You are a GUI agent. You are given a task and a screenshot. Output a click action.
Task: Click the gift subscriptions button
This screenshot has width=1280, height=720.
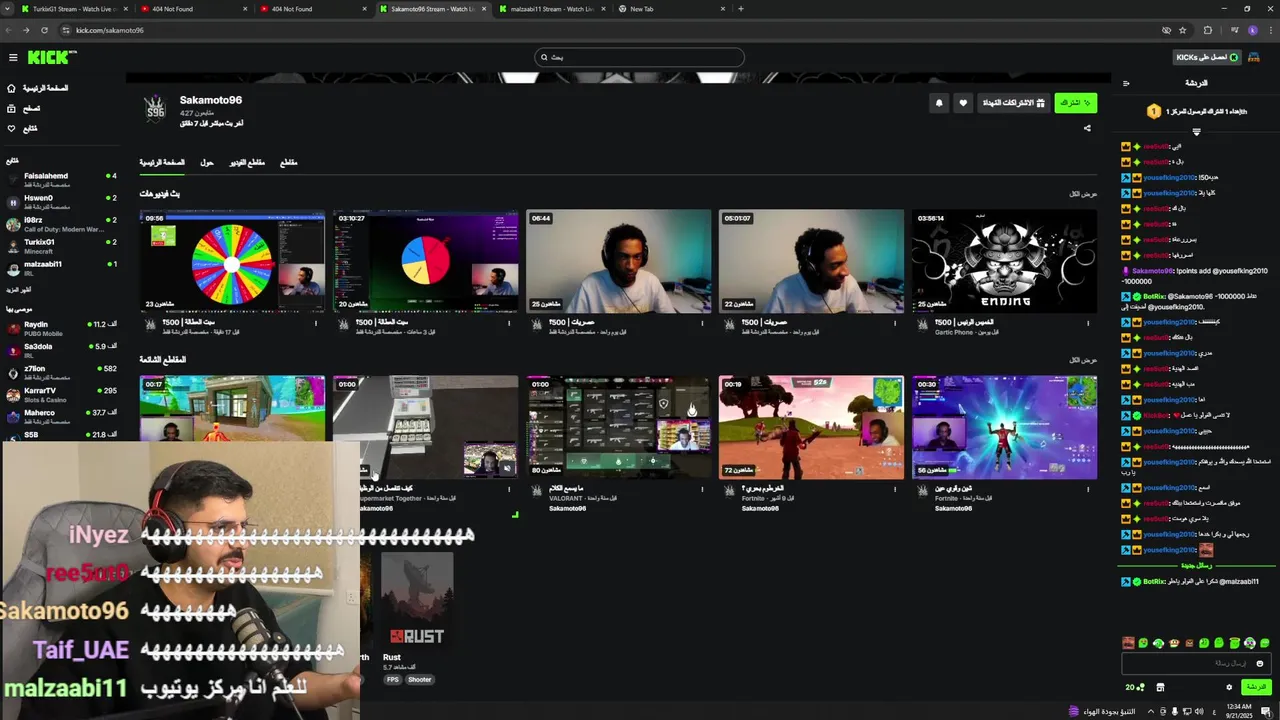click(x=1013, y=103)
